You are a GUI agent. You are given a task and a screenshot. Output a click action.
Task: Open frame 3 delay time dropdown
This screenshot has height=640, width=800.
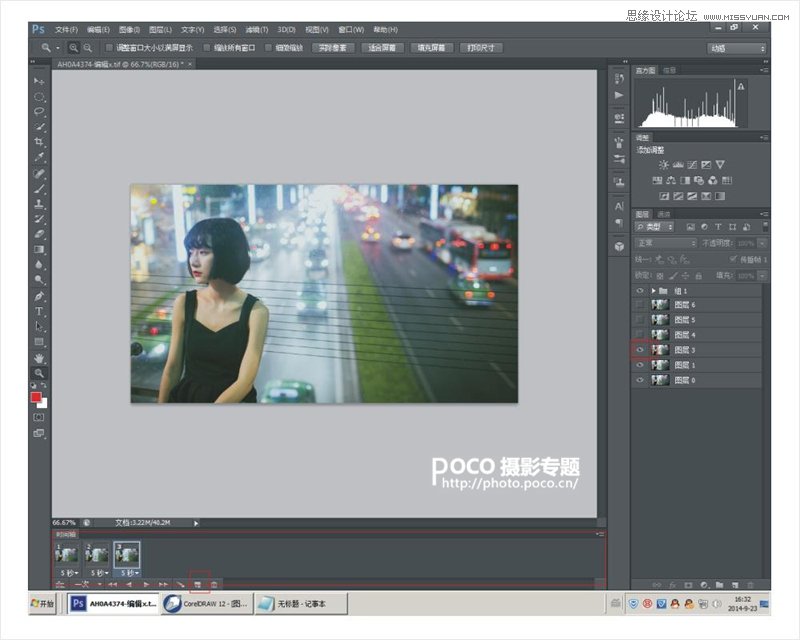point(128,572)
